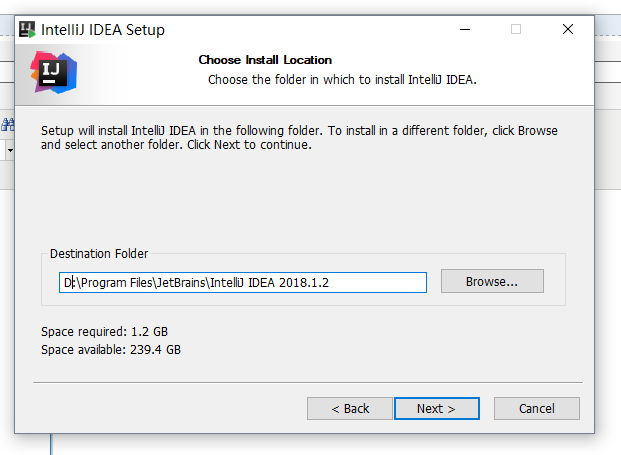The width and height of the screenshot is (621, 455).
Task: Close the IntelliJ IDEA Setup dialog
Action: pyautogui.click(x=568, y=29)
